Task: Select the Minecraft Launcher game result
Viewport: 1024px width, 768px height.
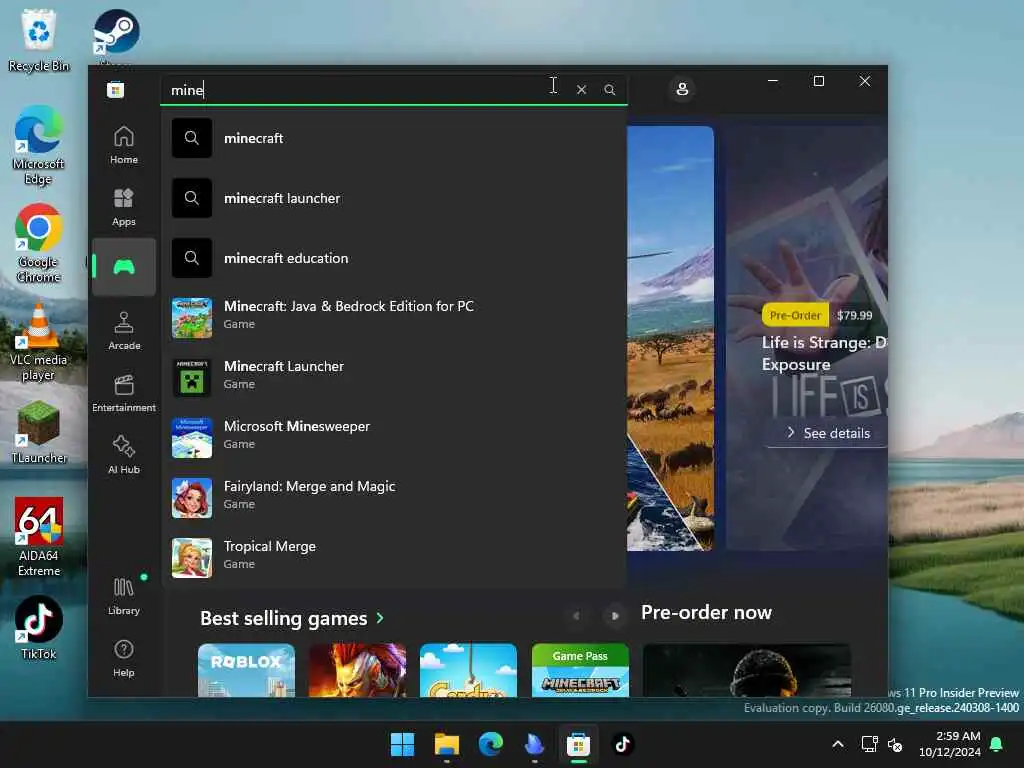Action: click(x=394, y=377)
